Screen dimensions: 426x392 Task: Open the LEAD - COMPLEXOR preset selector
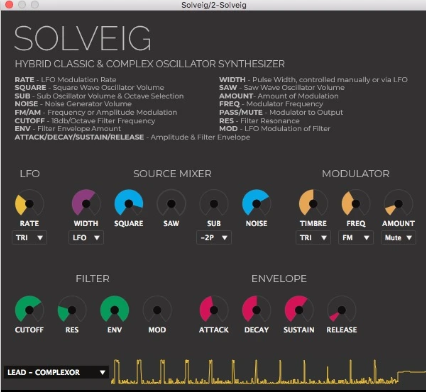click(x=56, y=372)
